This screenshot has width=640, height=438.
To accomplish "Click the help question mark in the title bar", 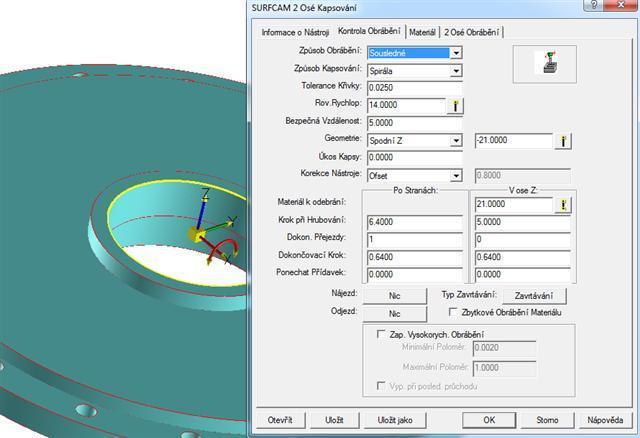I will click(594, 5).
